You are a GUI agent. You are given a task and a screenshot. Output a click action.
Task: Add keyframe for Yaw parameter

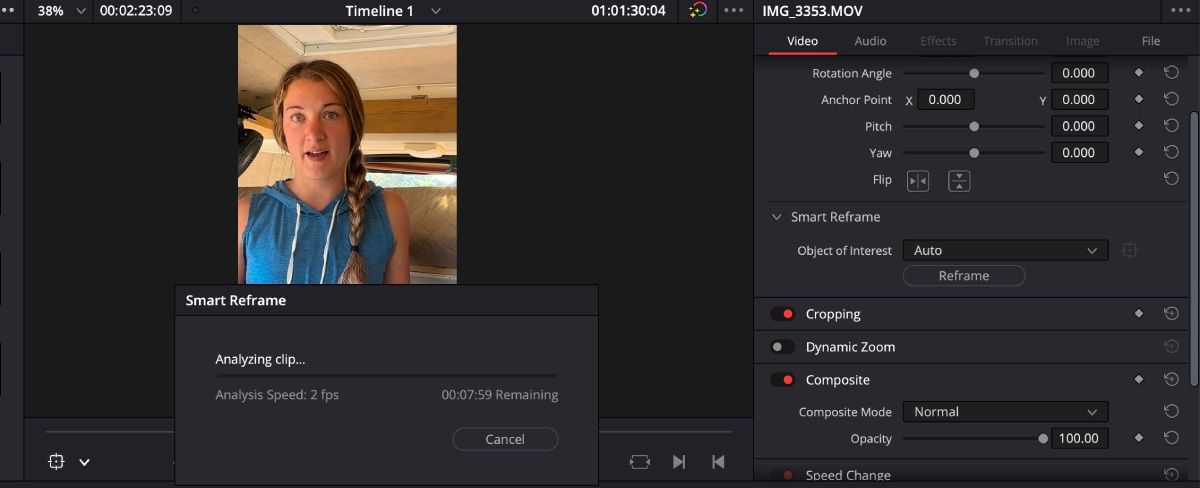click(x=1138, y=153)
